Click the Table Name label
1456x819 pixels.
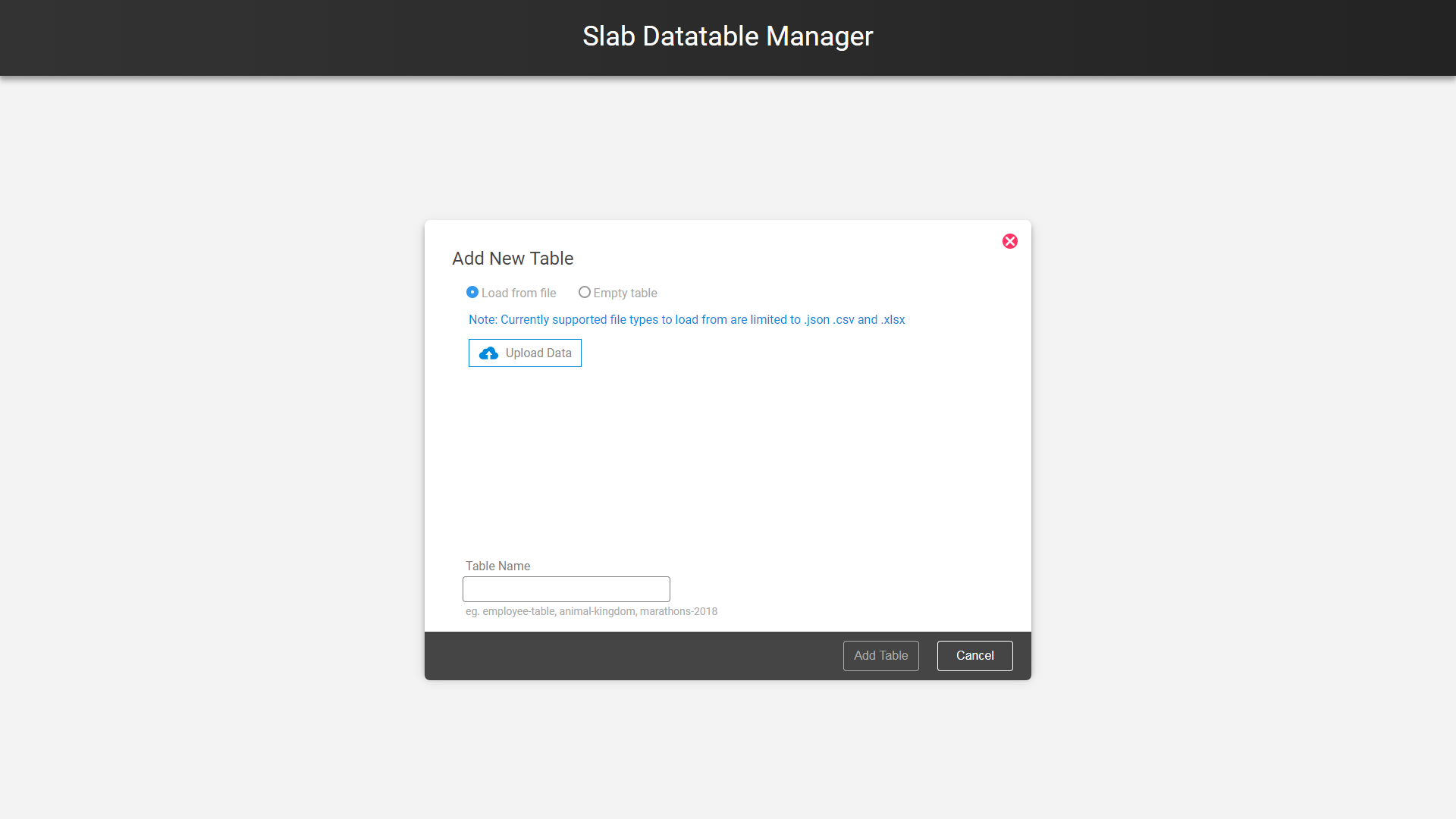click(x=497, y=566)
